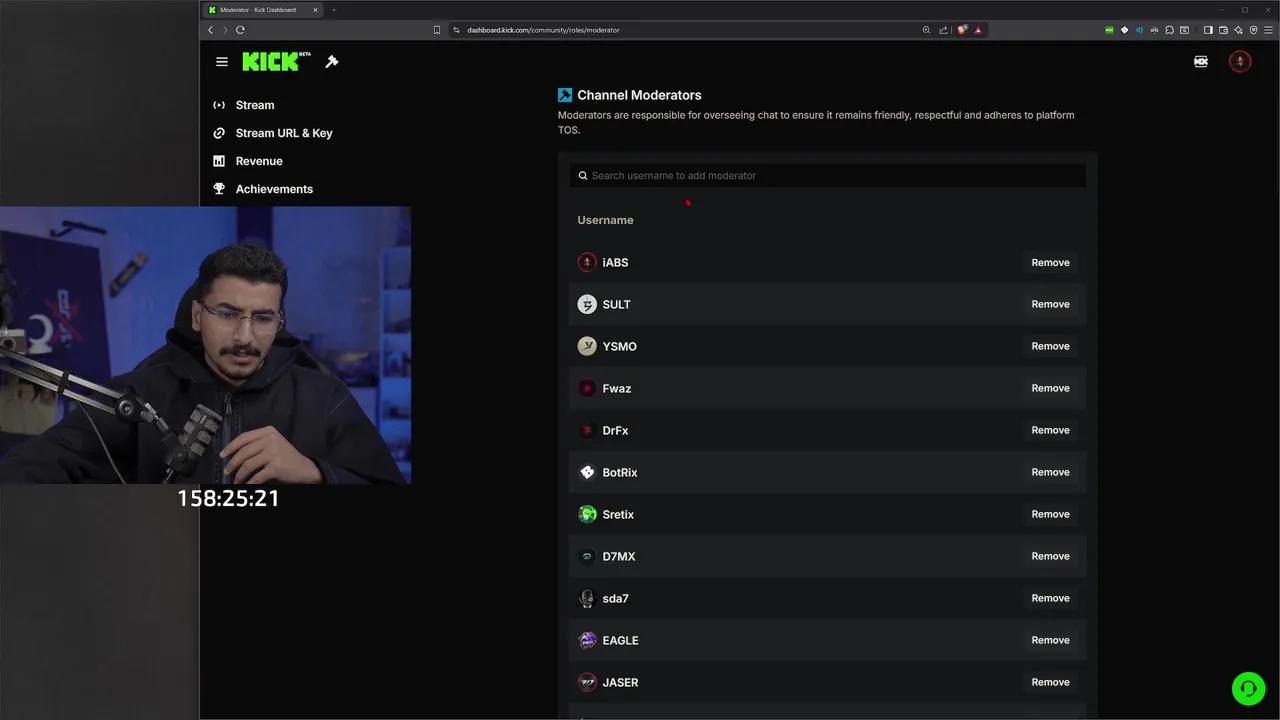The image size is (1280, 720).
Task: Remove iABS from moderators
Action: click(1050, 262)
